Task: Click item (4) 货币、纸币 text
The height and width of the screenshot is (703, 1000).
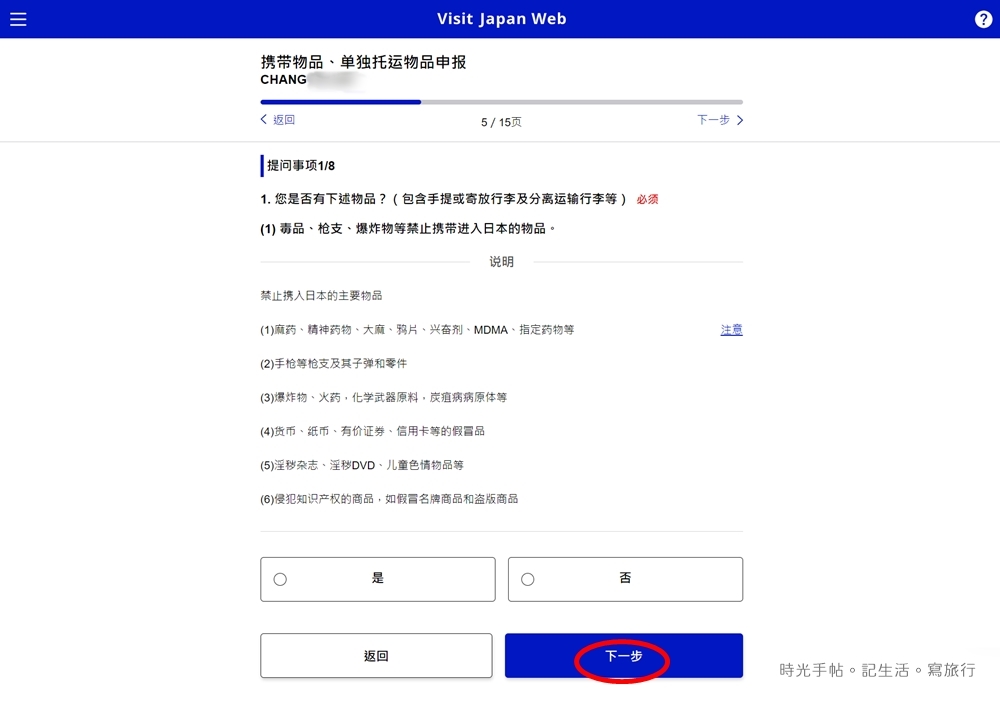Action: (x=372, y=431)
